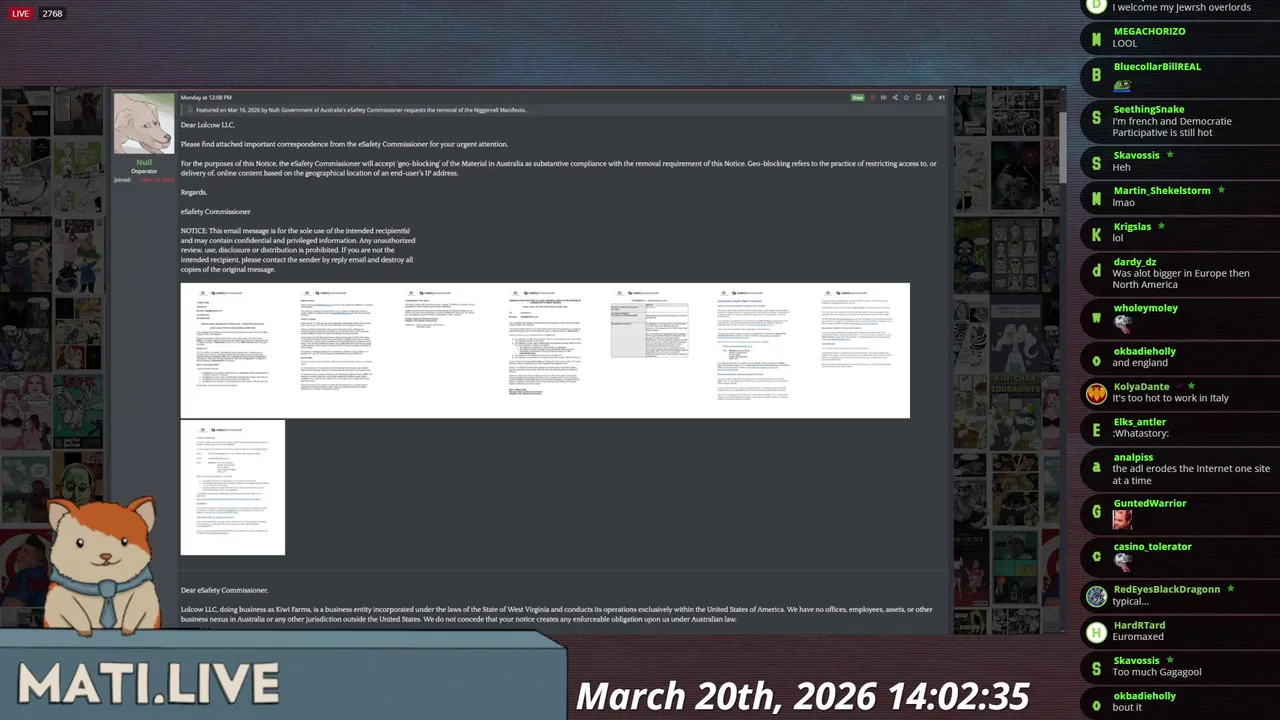This screenshot has height=720, width=1280.
Task: Click MEGACHORIZO's green avatar in chat
Action: [x=1096, y=39]
